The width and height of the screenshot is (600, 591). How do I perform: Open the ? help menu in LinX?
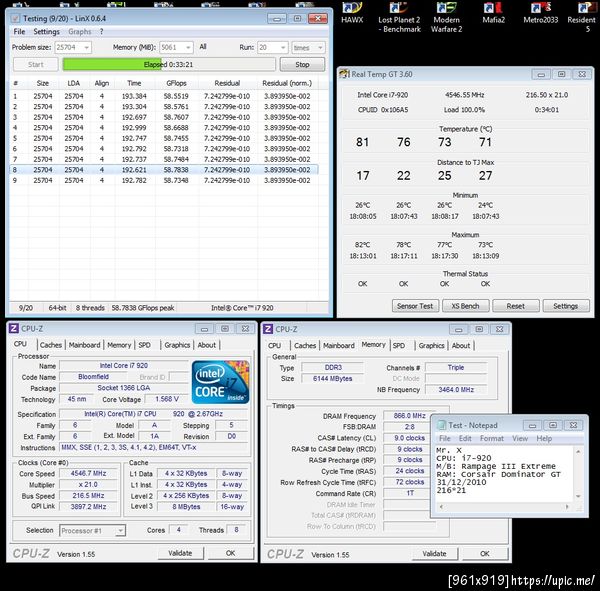coord(101,32)
